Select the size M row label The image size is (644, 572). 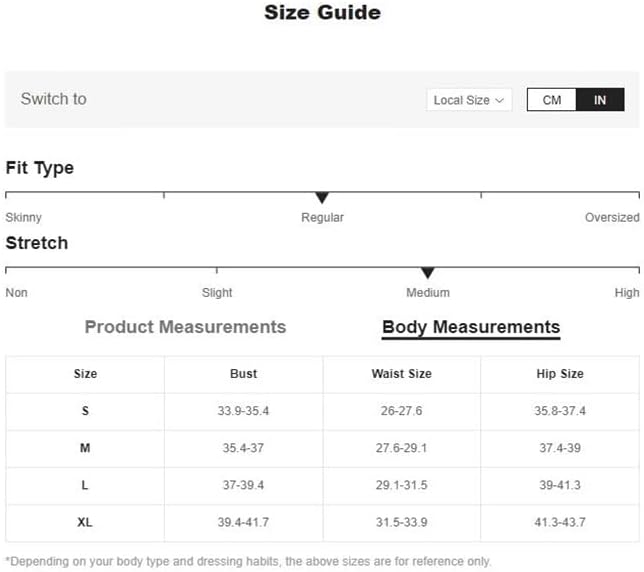point(85,448)
